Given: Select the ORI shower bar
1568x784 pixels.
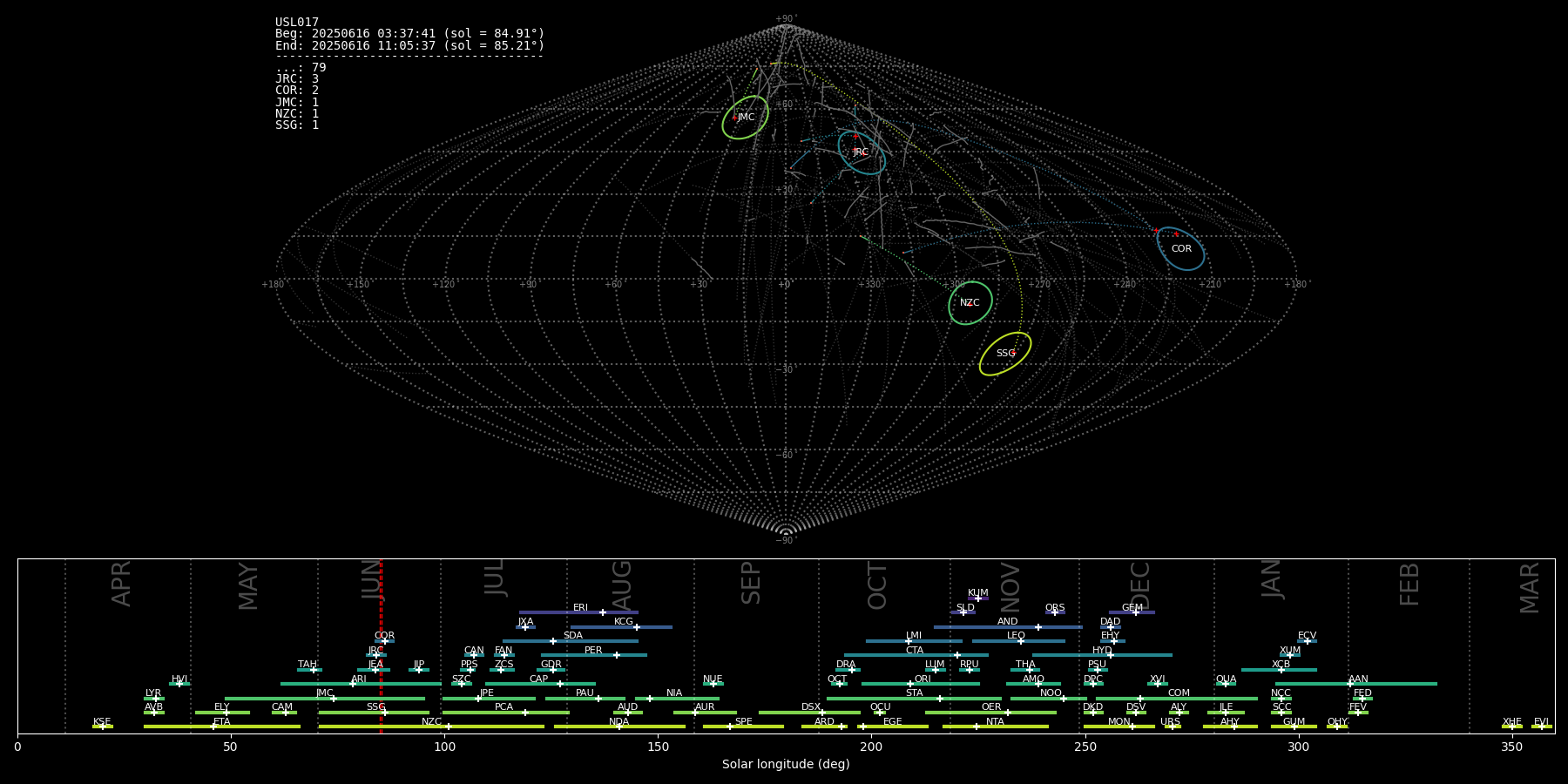Looking at the screenshot, I should (x=921, y=684).
